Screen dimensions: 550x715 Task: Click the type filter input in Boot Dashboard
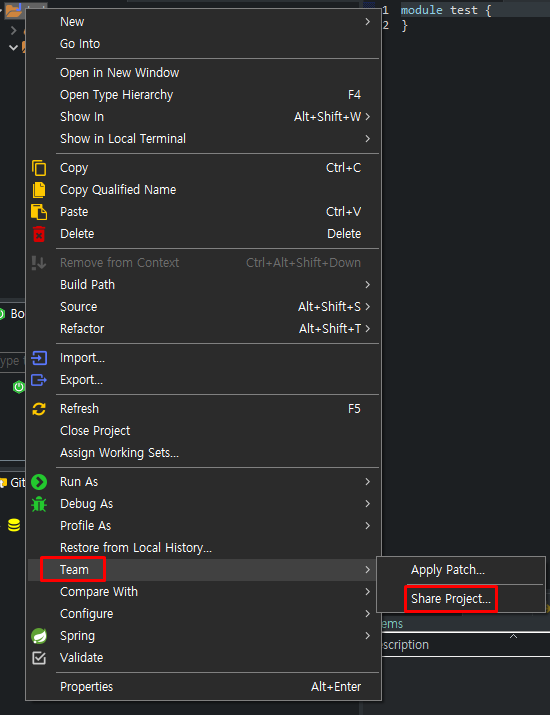coord(12,361)
